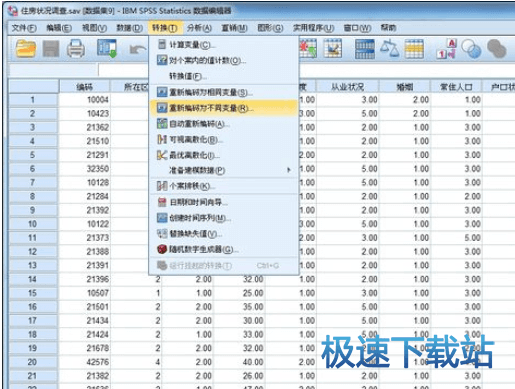The image size is (515, 389).
Task: Click the Recall recently used dialogs icon
Action: click(x=107, y=49)
